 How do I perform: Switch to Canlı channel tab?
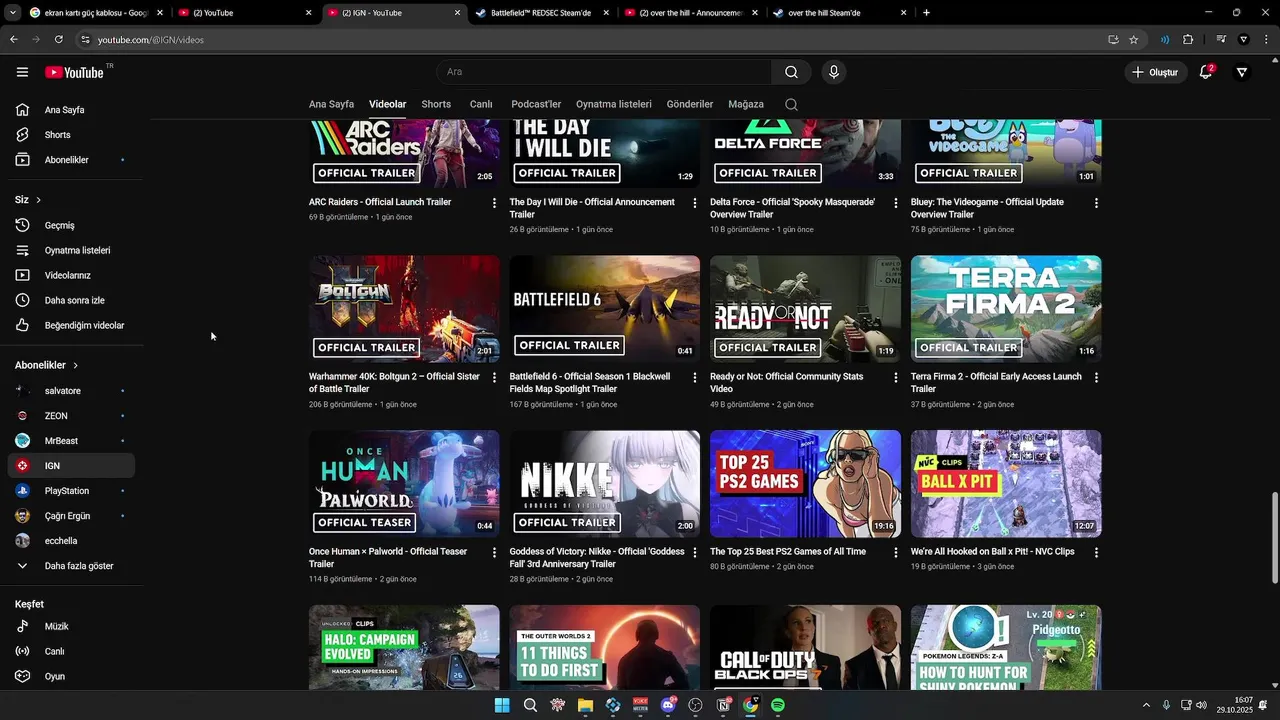(481, 104)
